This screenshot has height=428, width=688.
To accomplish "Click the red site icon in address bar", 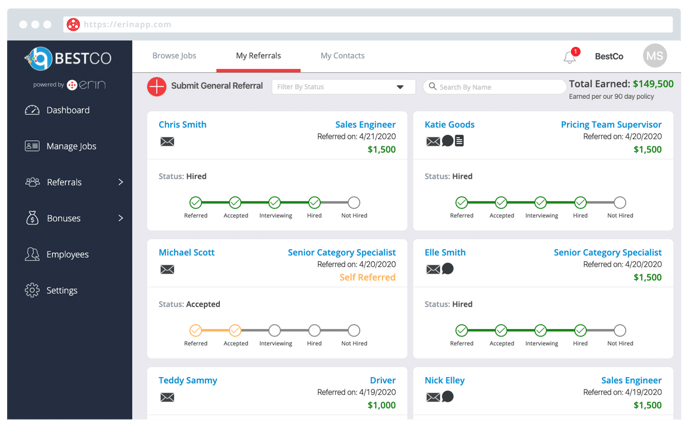I will coord(73,25).
